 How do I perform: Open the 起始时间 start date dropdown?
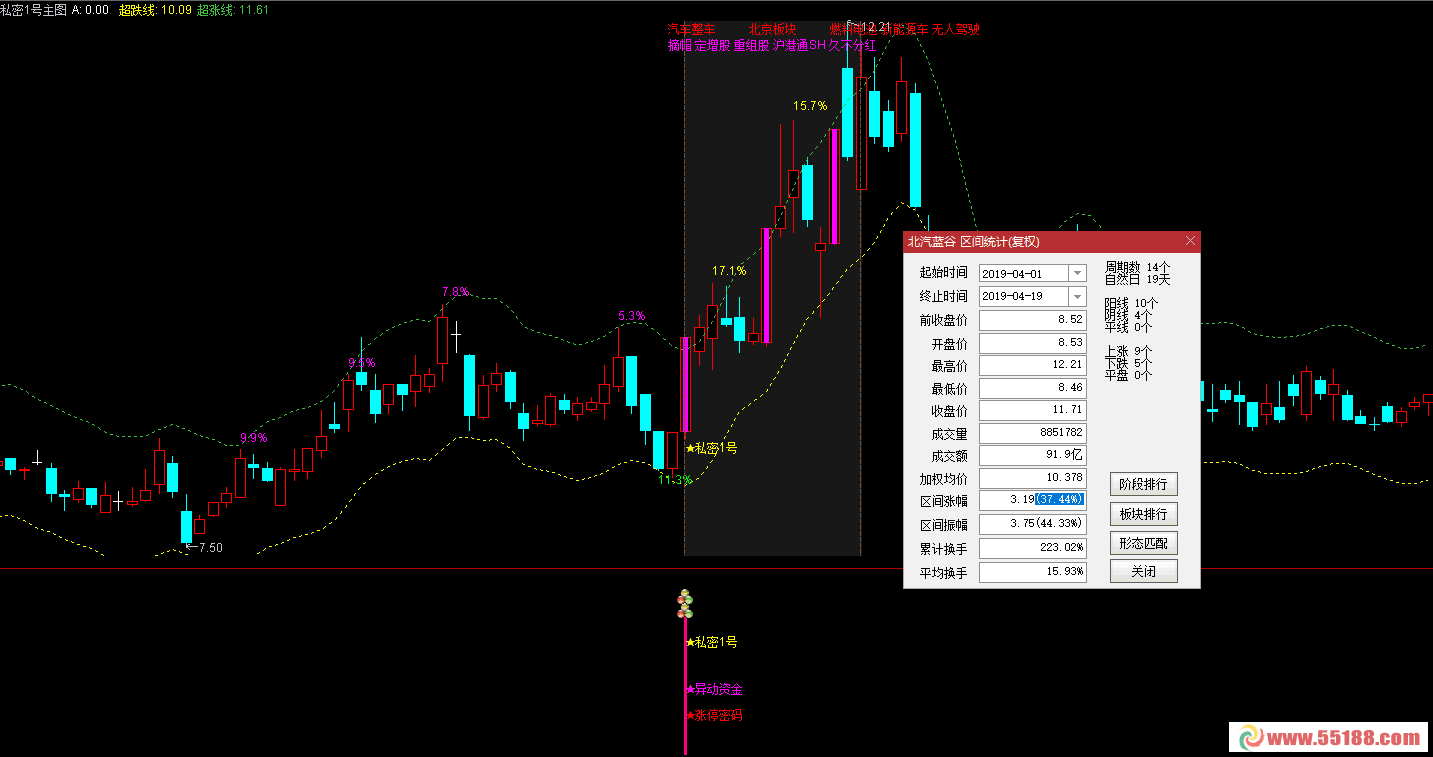(1078, 273)
